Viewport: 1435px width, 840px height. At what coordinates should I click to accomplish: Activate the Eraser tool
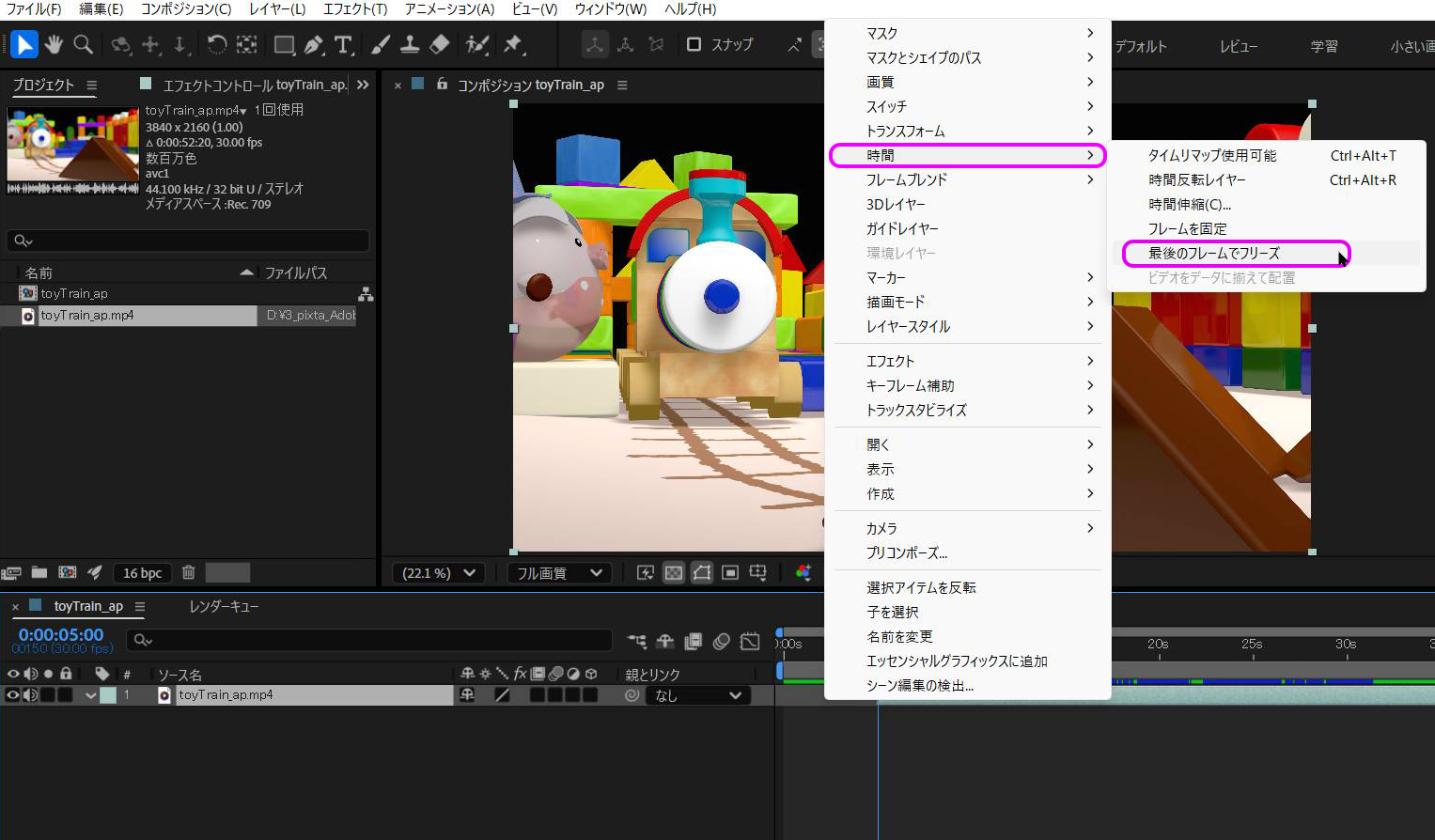(x=439, y=44)
